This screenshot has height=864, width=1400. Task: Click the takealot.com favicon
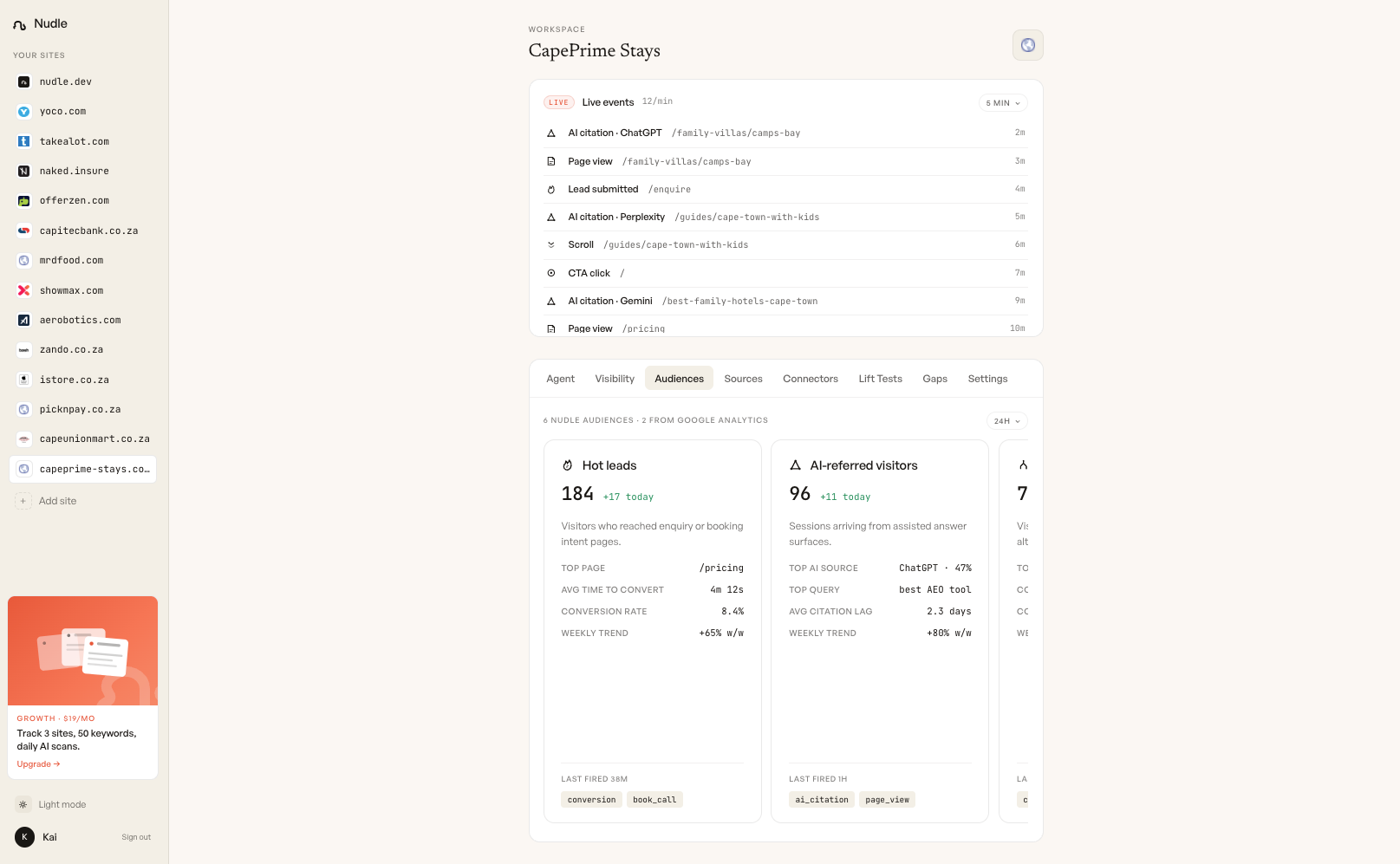pos(24,141)
